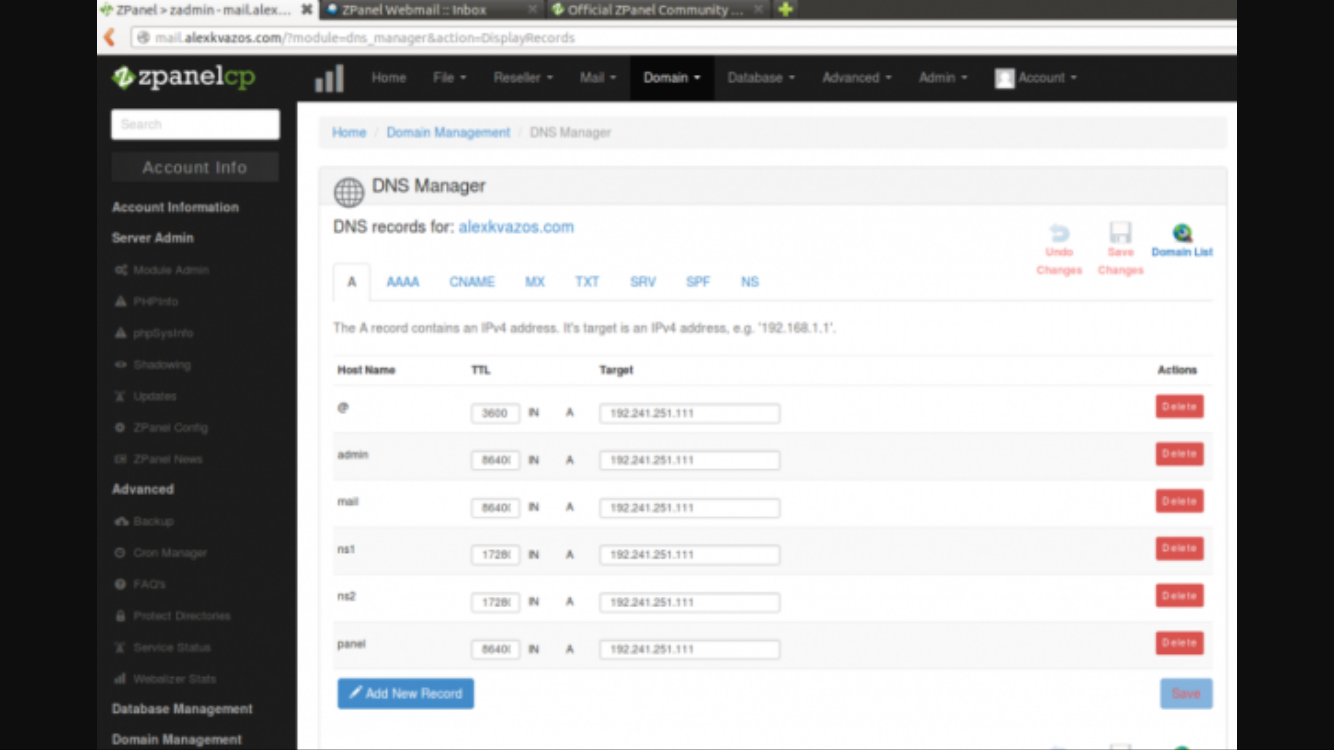
Task: Open the Domain List globe icon
Action: [x=1182, y=233]
